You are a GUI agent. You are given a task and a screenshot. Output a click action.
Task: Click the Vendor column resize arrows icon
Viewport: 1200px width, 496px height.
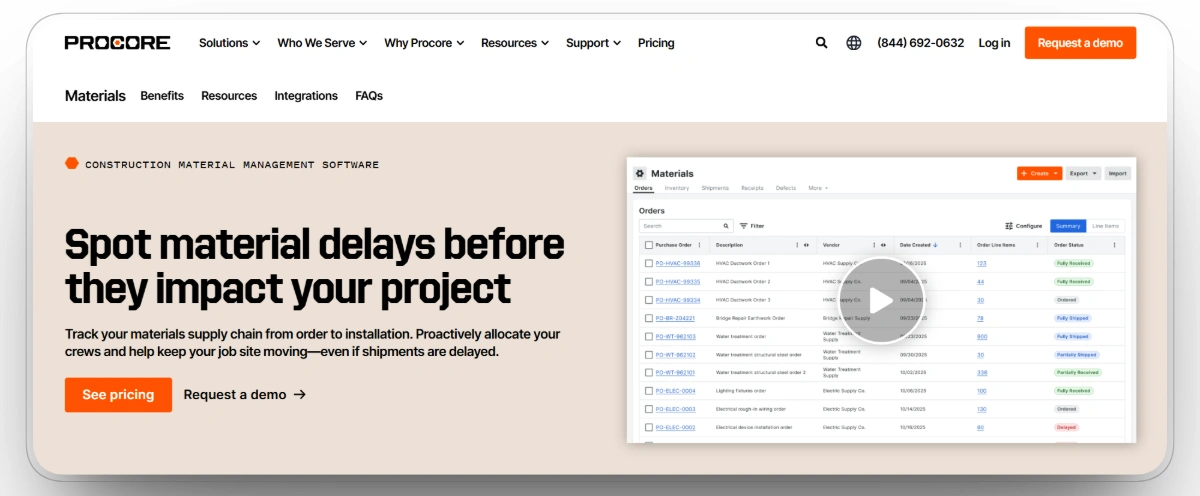point(883,245)
